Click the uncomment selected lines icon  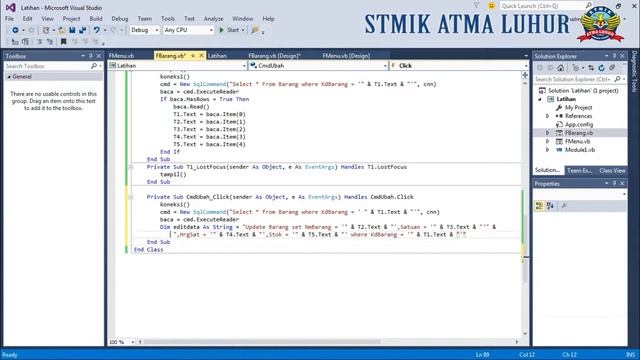49,42
